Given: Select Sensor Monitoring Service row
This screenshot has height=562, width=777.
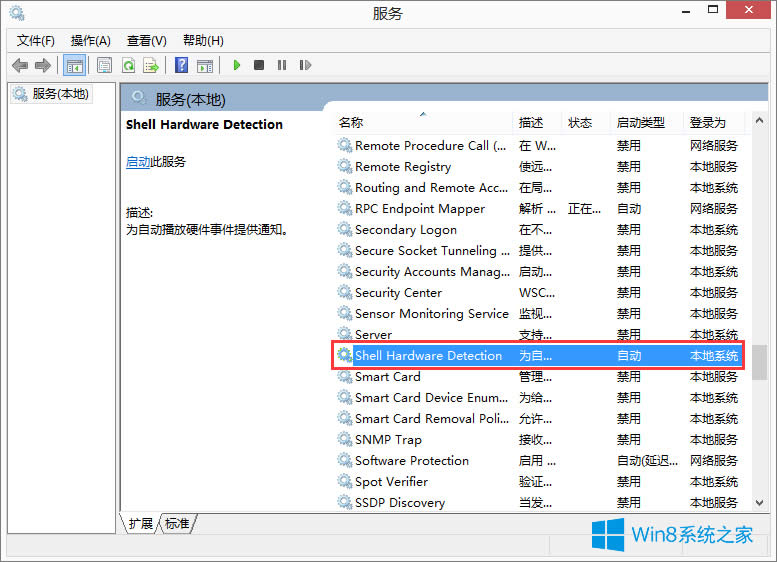Looking at the screenshot, I should tap(432, 314).
